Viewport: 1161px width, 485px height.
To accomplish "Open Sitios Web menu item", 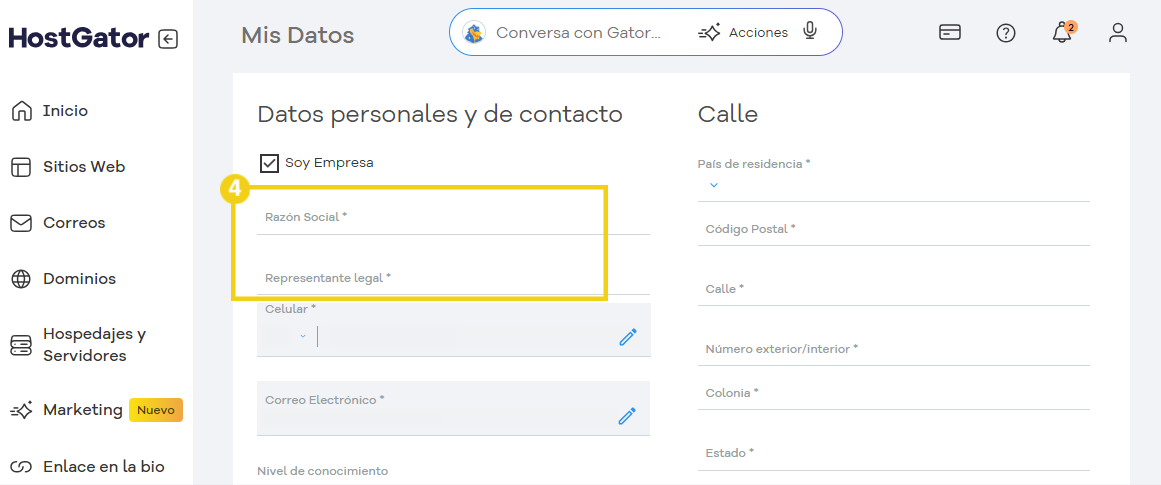I will pos(84,167).
